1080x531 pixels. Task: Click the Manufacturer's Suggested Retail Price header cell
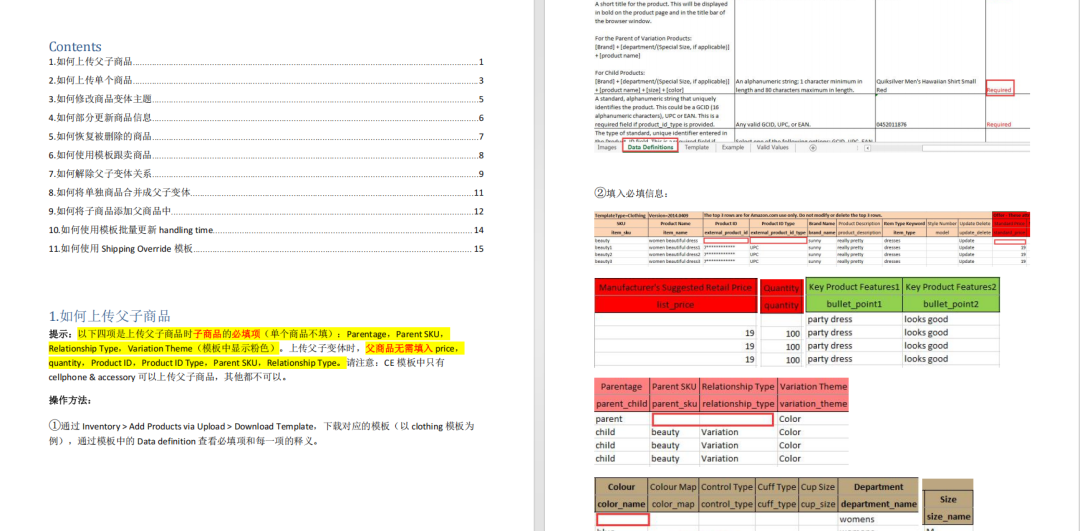click(x=676, y=287)
